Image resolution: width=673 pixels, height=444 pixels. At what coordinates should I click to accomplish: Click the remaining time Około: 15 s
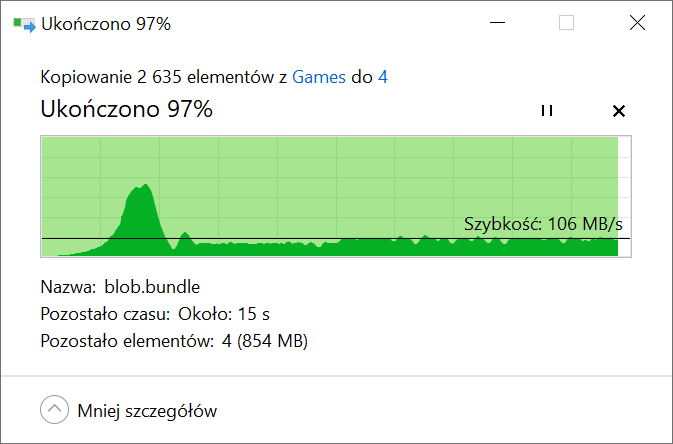pos(224,314)
